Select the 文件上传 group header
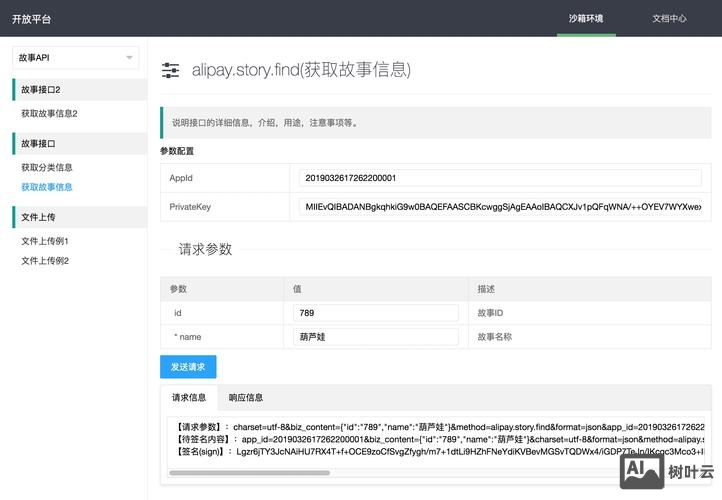This screenshot has height=500, width=722. 79,217
